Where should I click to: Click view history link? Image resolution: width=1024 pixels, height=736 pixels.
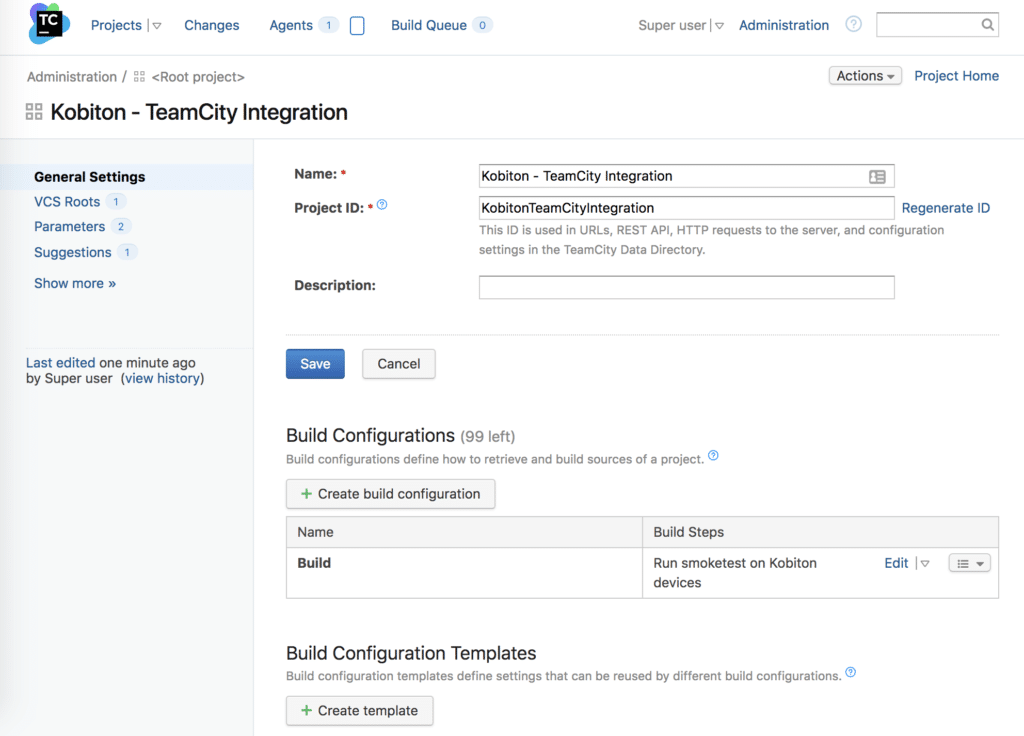(x=162, y=378)
